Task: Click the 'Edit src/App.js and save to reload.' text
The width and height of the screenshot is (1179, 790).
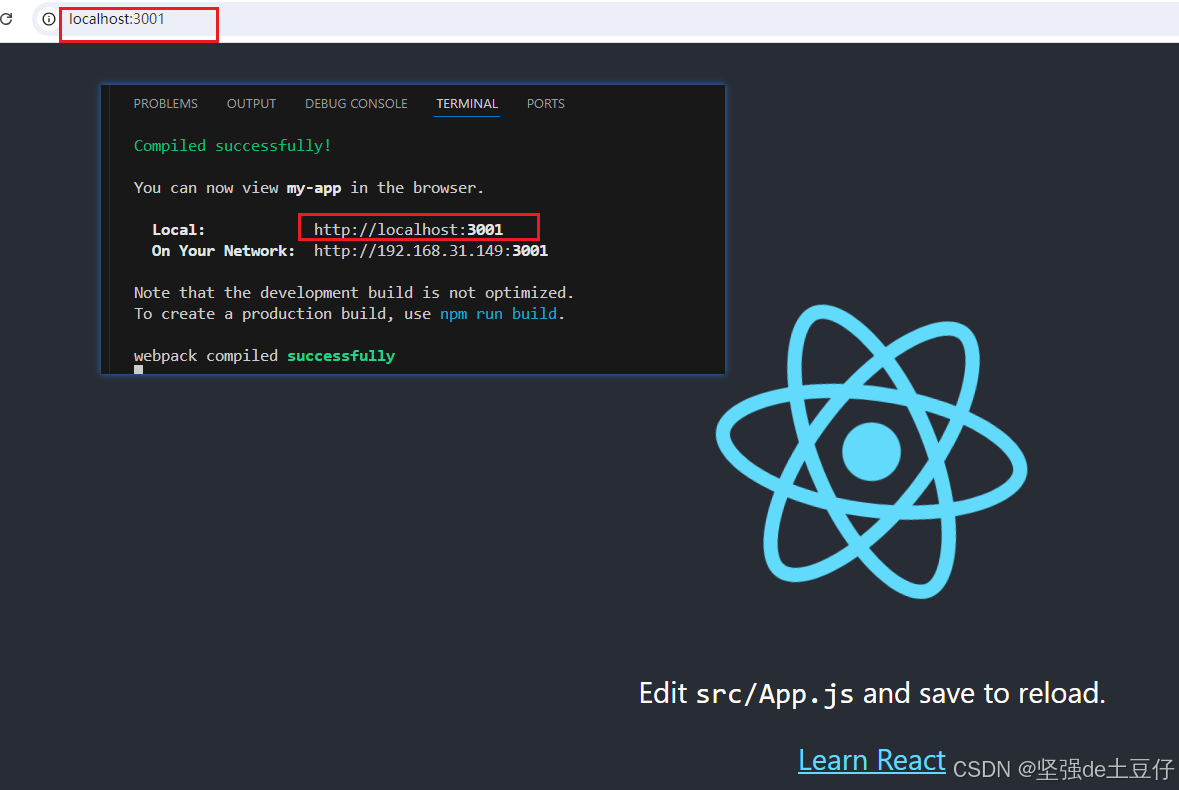Action: [872, 693]
